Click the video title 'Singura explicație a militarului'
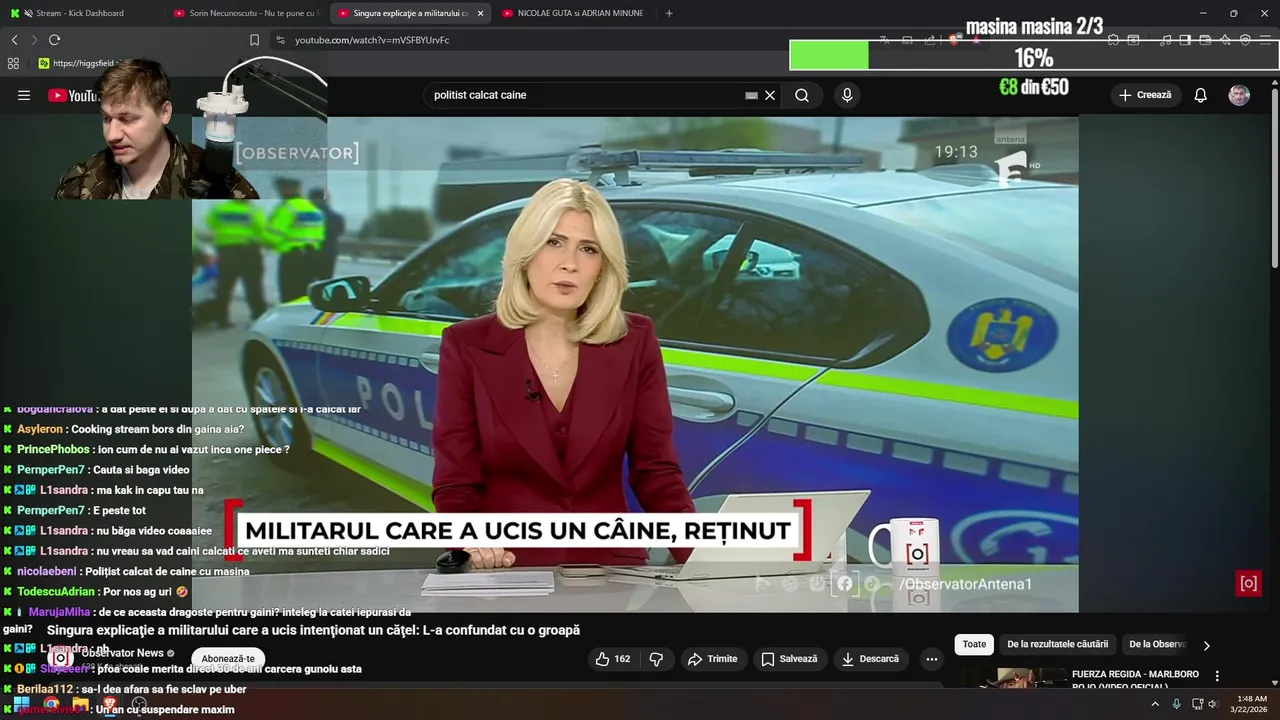 (313, 630)
